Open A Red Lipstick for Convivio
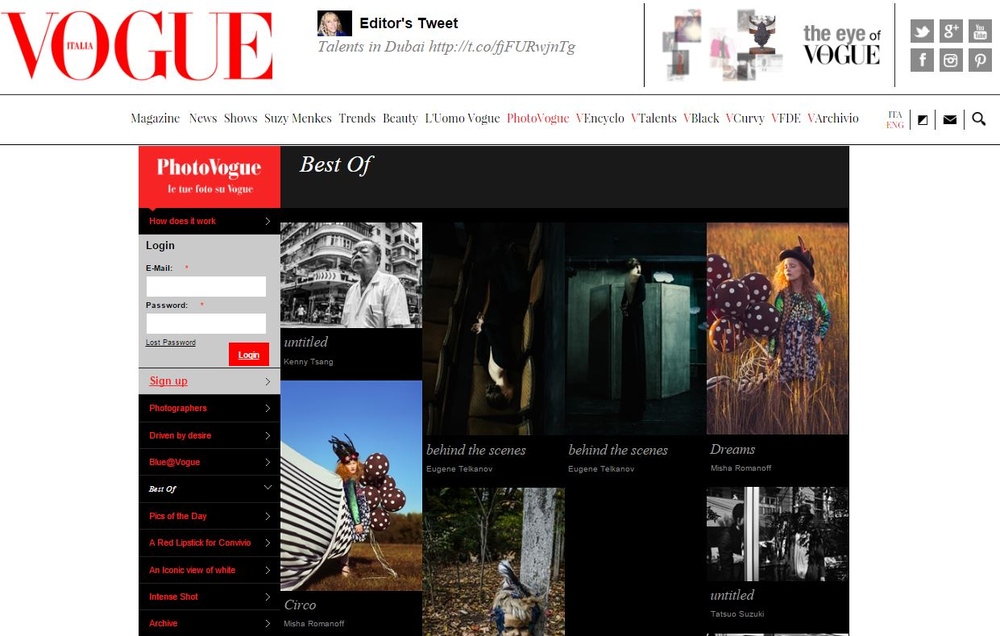This screenshot has height=636, width=1000. point(209,543)
